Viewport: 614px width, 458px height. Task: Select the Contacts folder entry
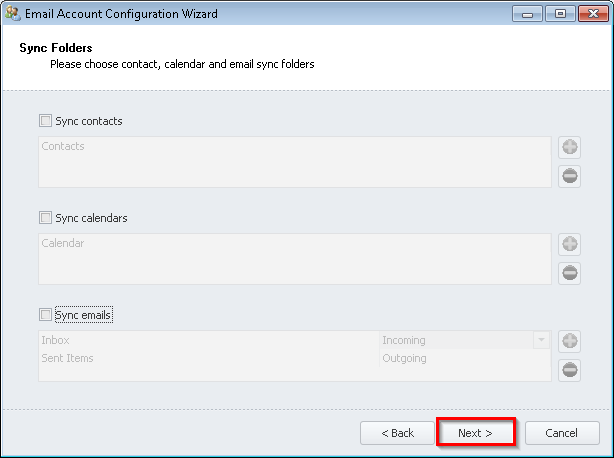[63, 146]
